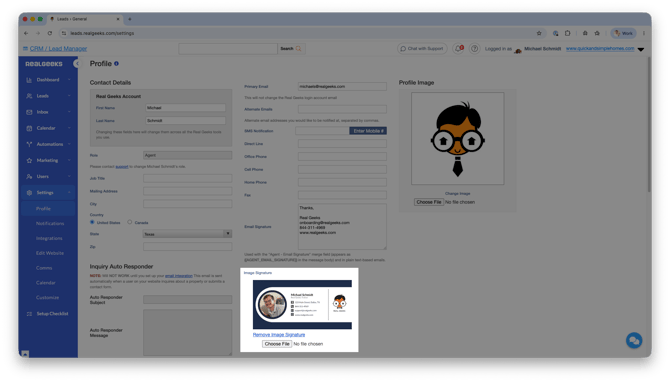Open the help question mark icon
The image size is (670, 382).
[x=474, y=49]
